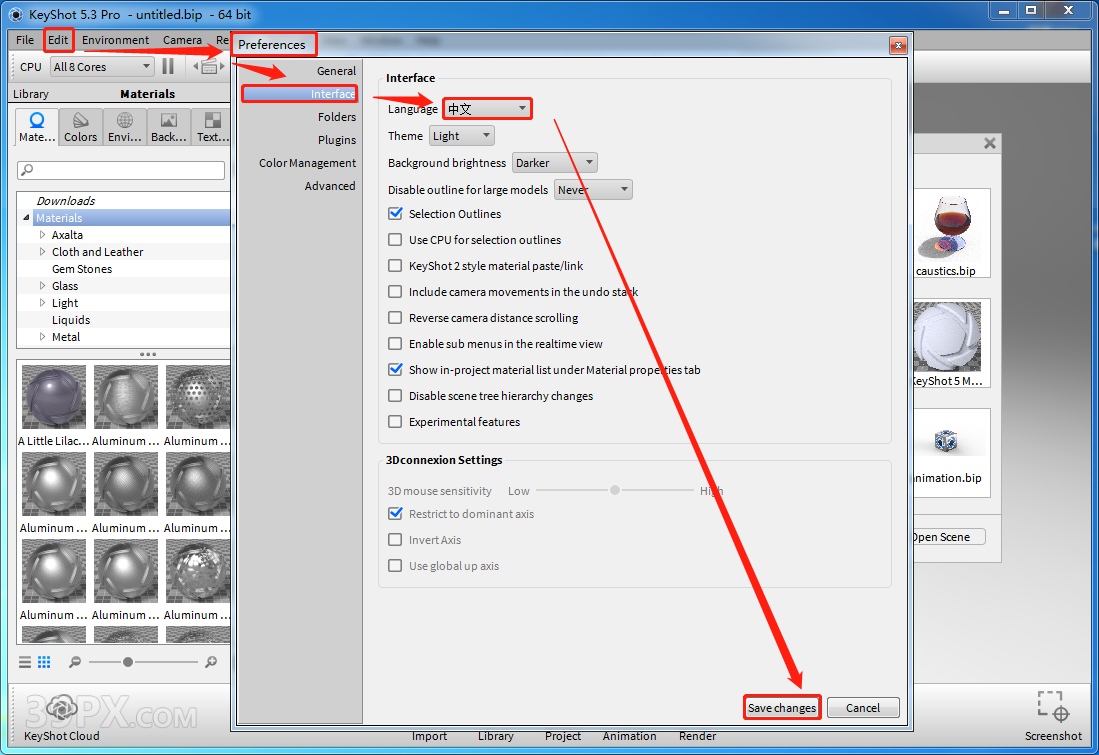Image resolution: width=1099 pixels, height=755 pixels.
Task: Adjust the thumbnail size slider
Action: 128,662
